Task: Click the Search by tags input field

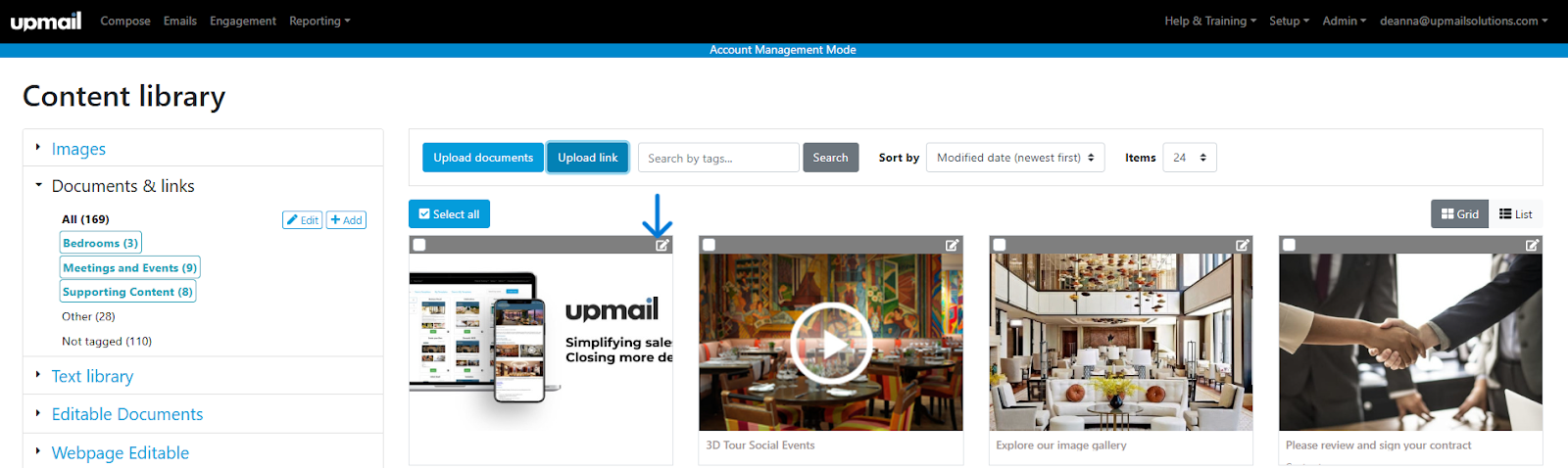Action: pyautogui.click(x=718, y=158)
